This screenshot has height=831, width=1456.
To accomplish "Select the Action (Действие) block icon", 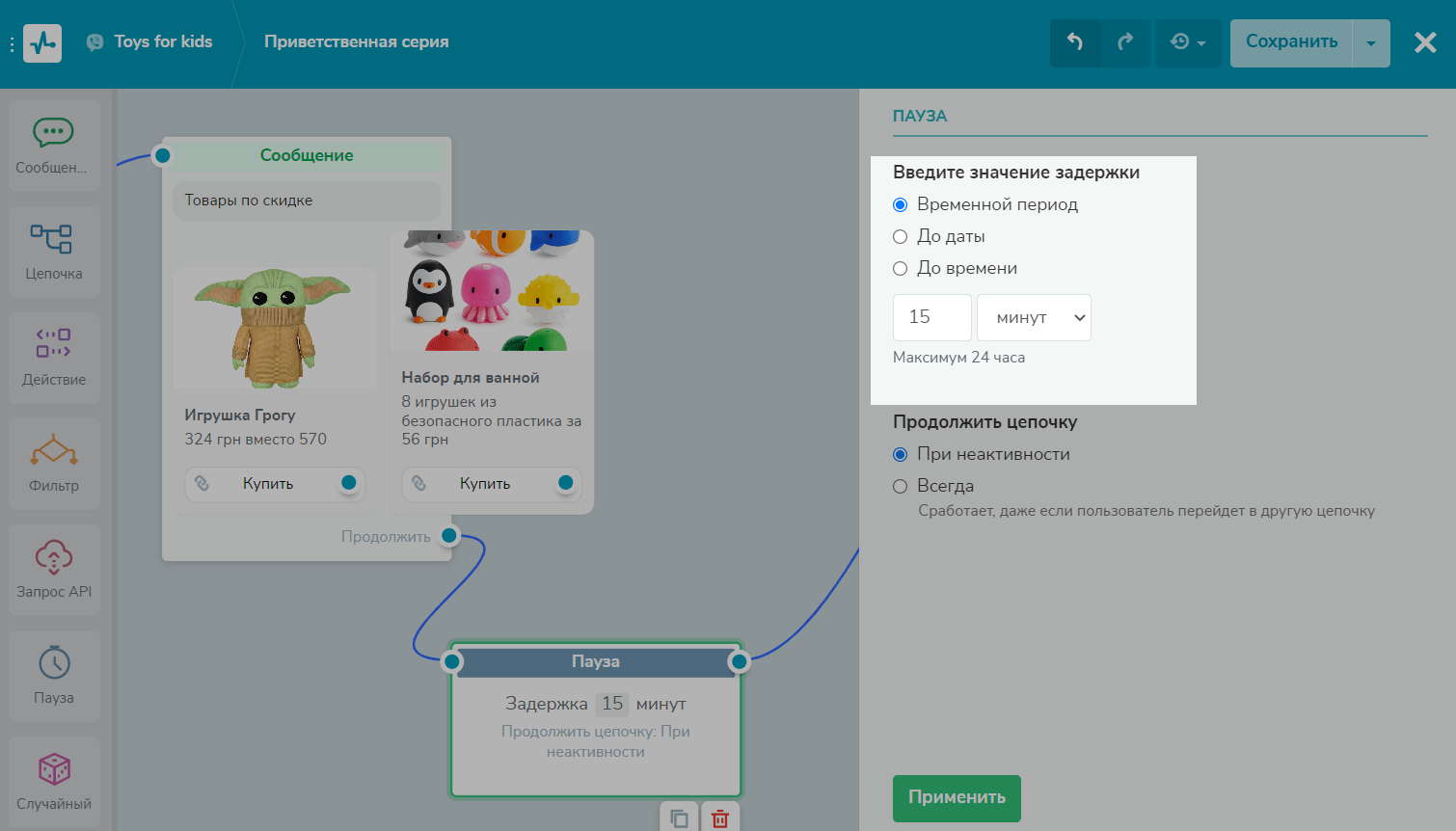I will tap(53, 344).
